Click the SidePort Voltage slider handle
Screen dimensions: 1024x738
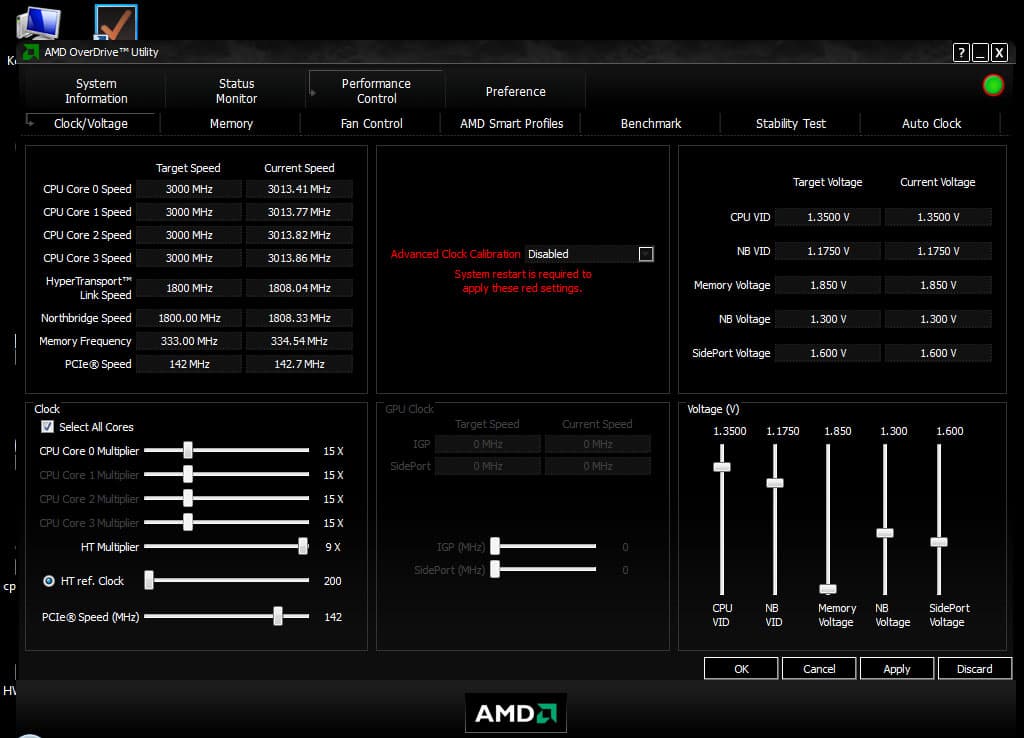coord(939,542)
